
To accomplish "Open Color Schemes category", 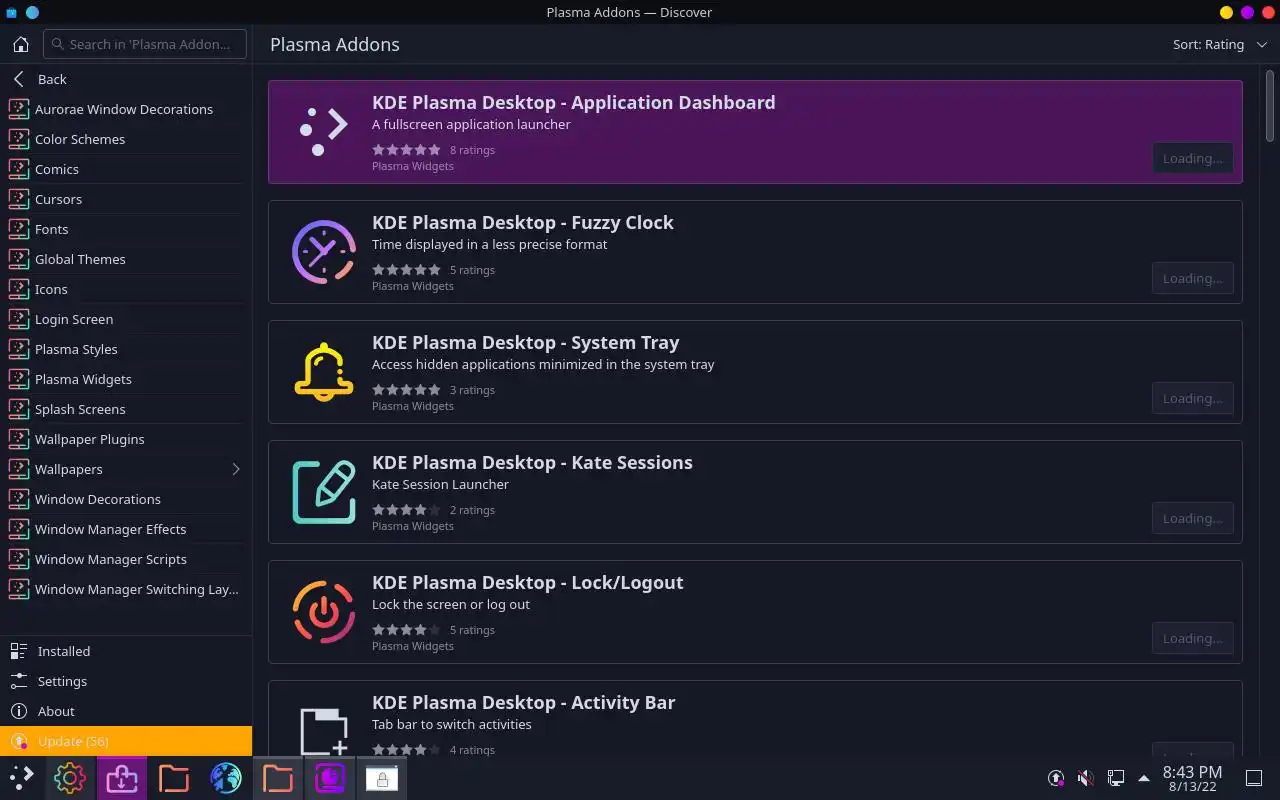I will pos(126,139).
